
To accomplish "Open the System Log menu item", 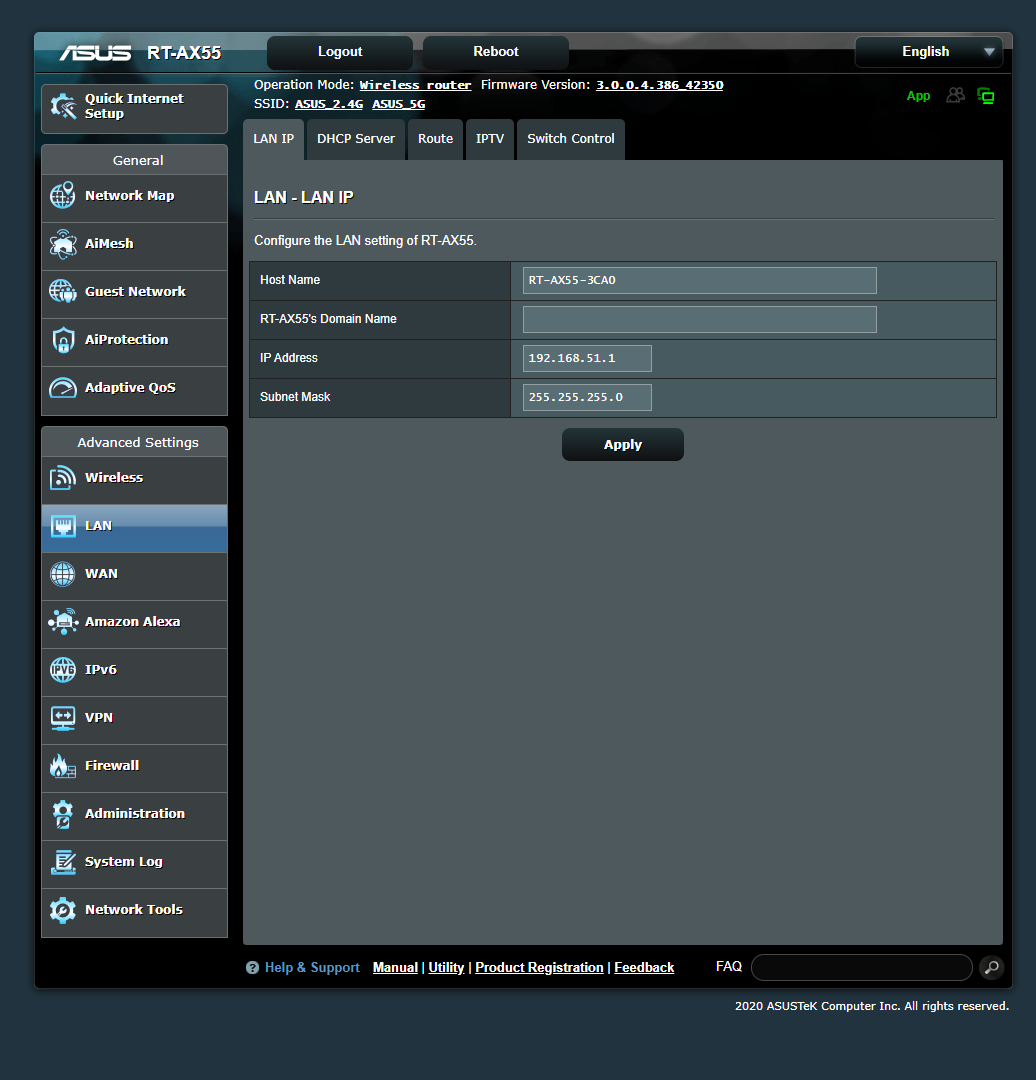I will tap(134, 862).
